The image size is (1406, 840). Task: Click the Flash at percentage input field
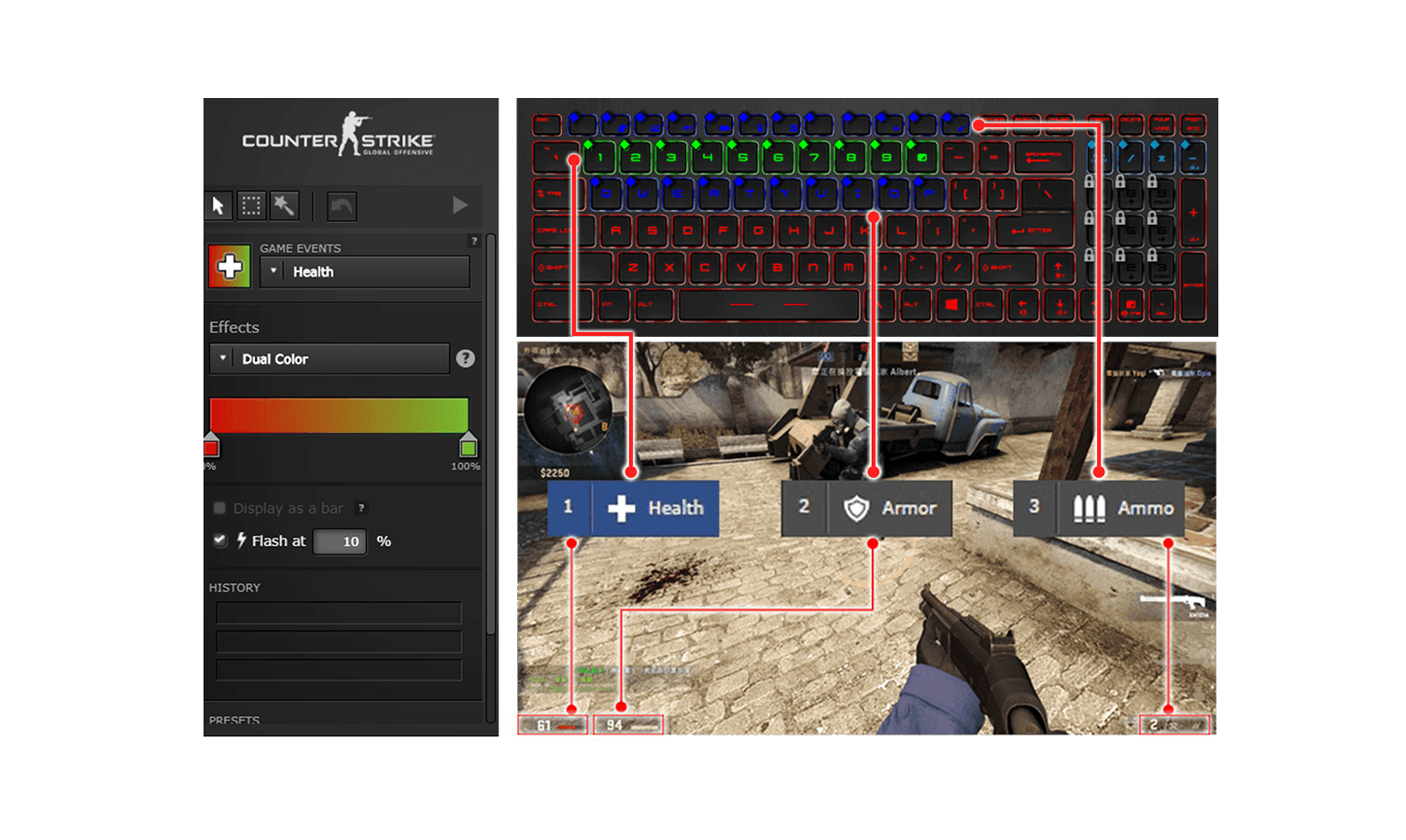point(339,541)
